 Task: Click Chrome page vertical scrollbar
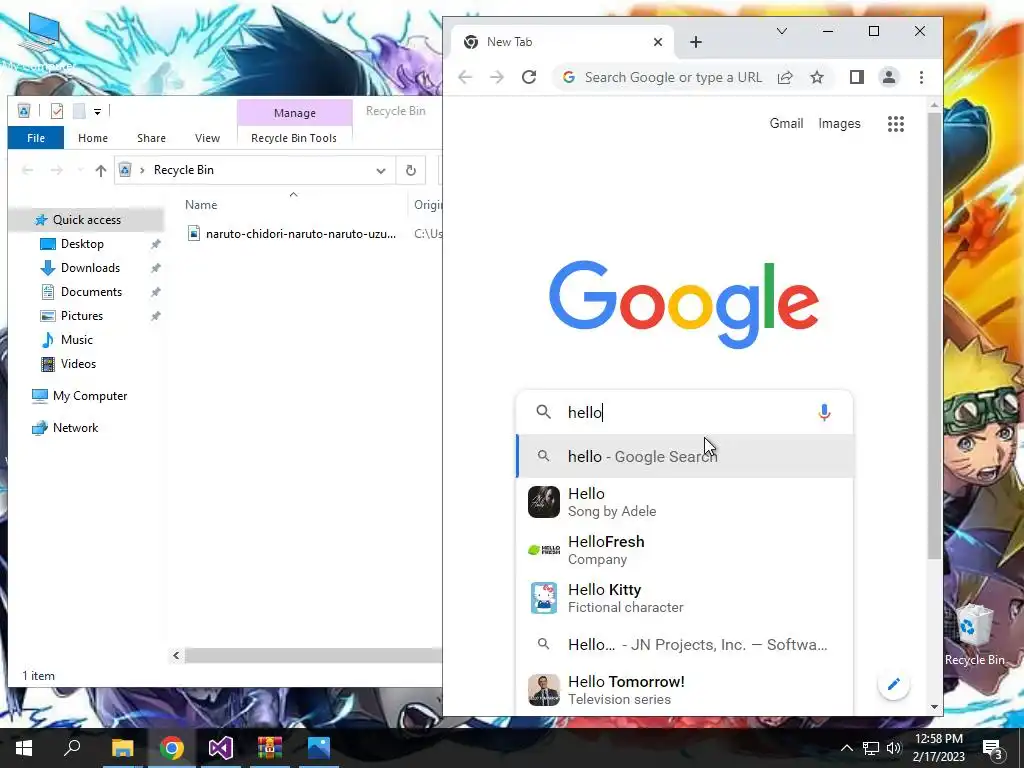[935, 336]
